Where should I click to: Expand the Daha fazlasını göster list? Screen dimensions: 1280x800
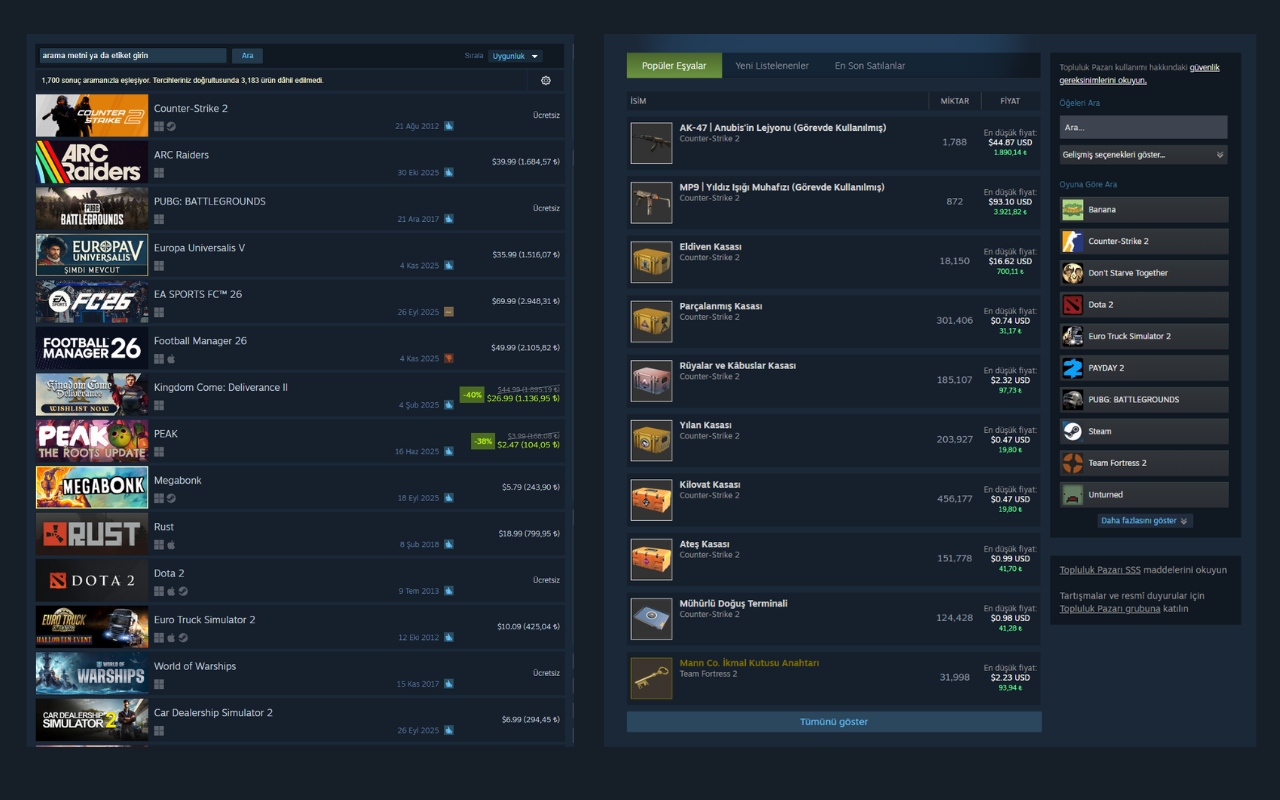click(1143, 520)
